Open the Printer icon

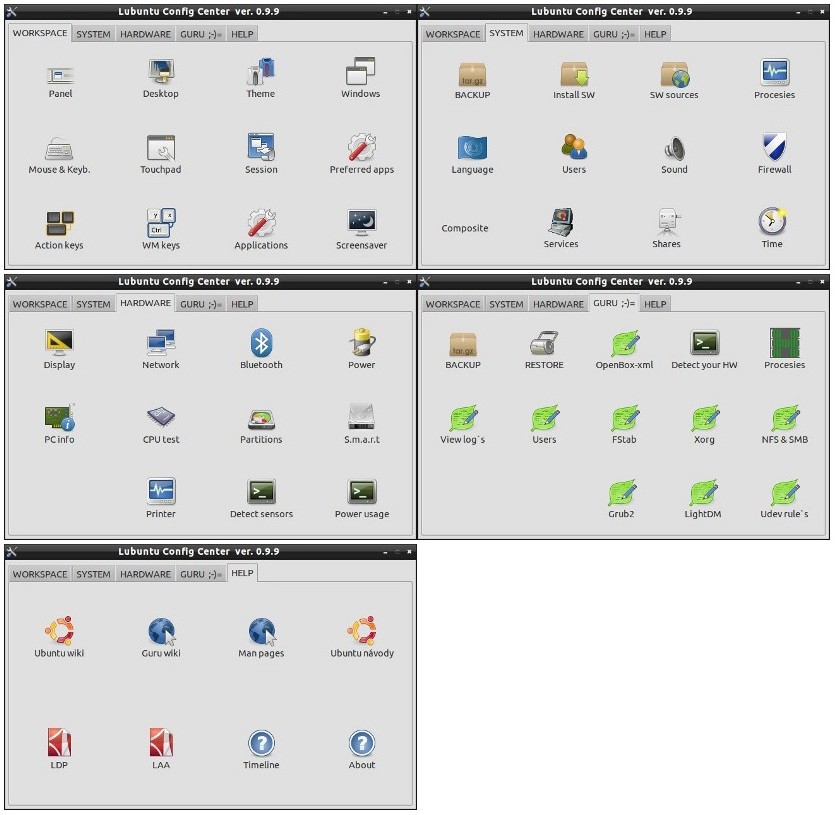pos(161,492)
